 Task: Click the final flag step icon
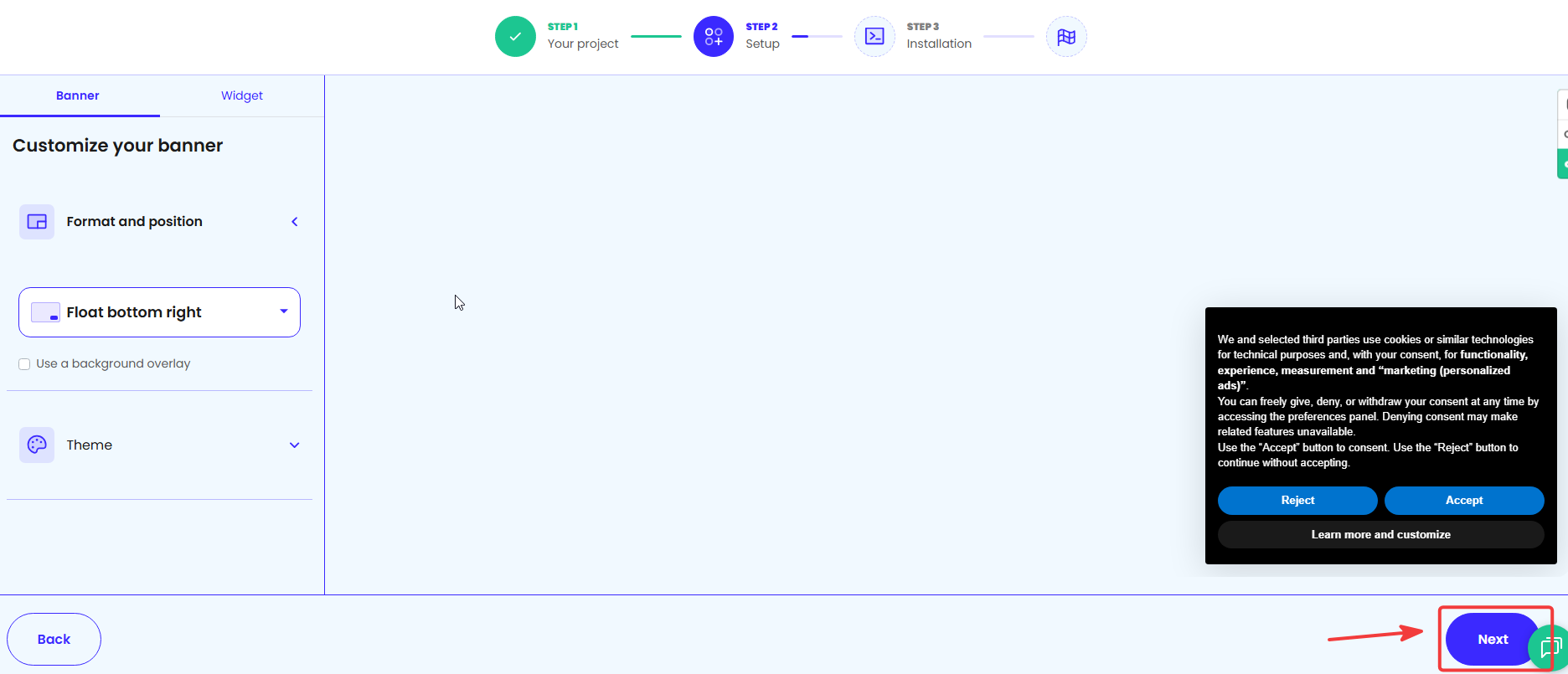(1066, 37)
